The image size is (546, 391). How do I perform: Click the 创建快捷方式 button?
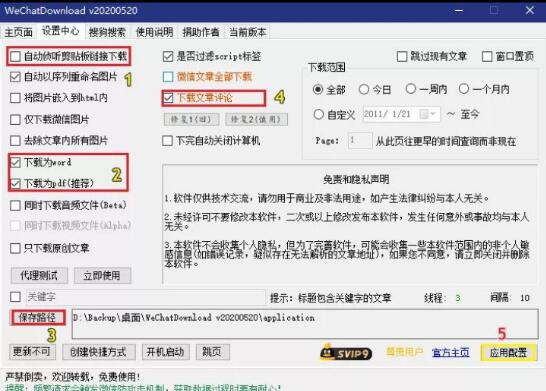point(99,352)
